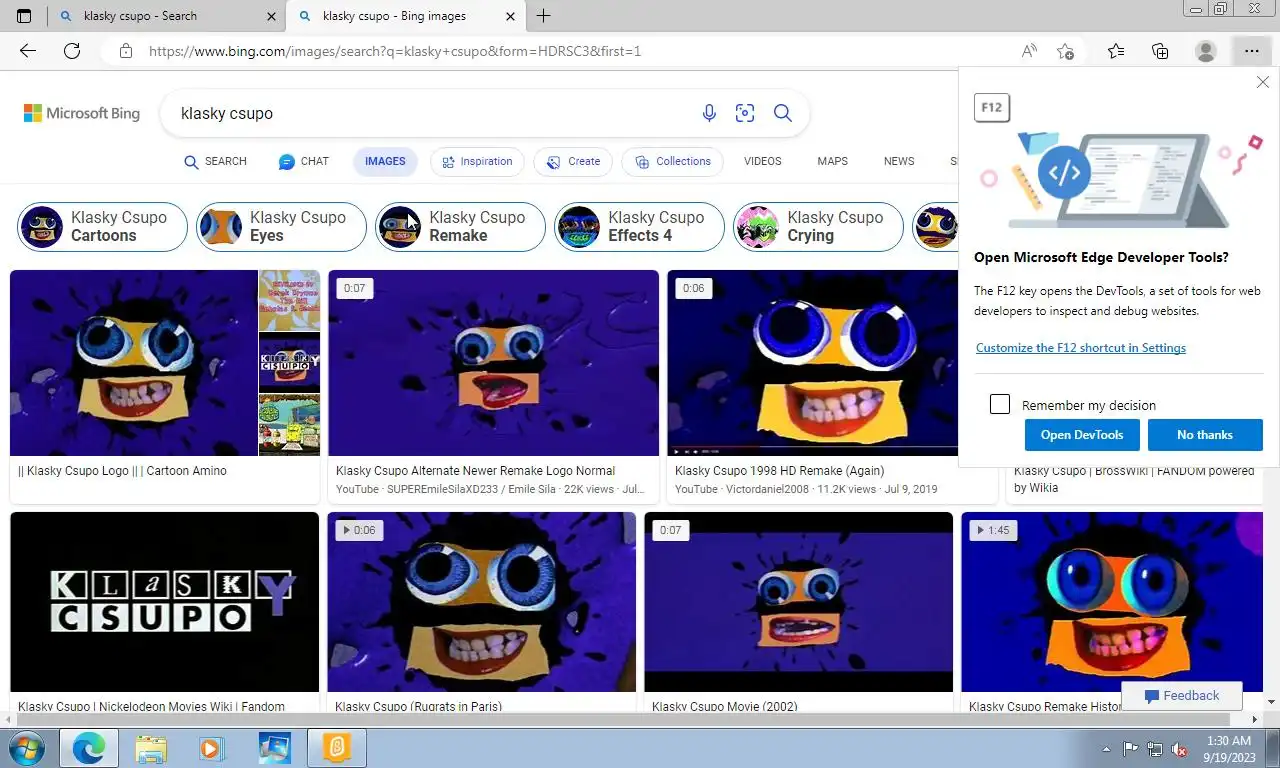Open Klasky Csupo Nickelodeon Movies Wiki logo thumbnail
The width and height of the screenshot is (1280, 768).
164,602
